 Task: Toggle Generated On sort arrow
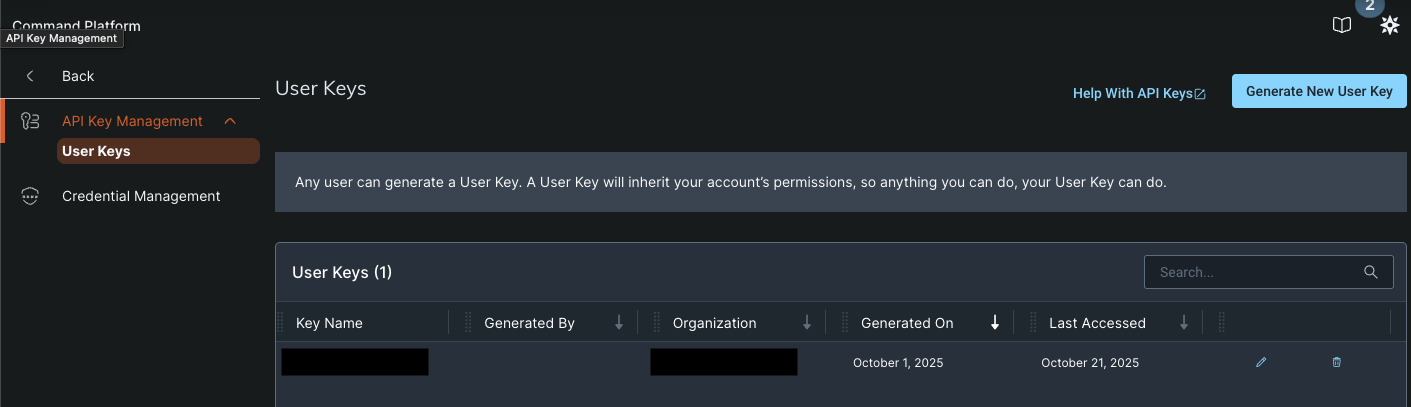pos(995,323)
